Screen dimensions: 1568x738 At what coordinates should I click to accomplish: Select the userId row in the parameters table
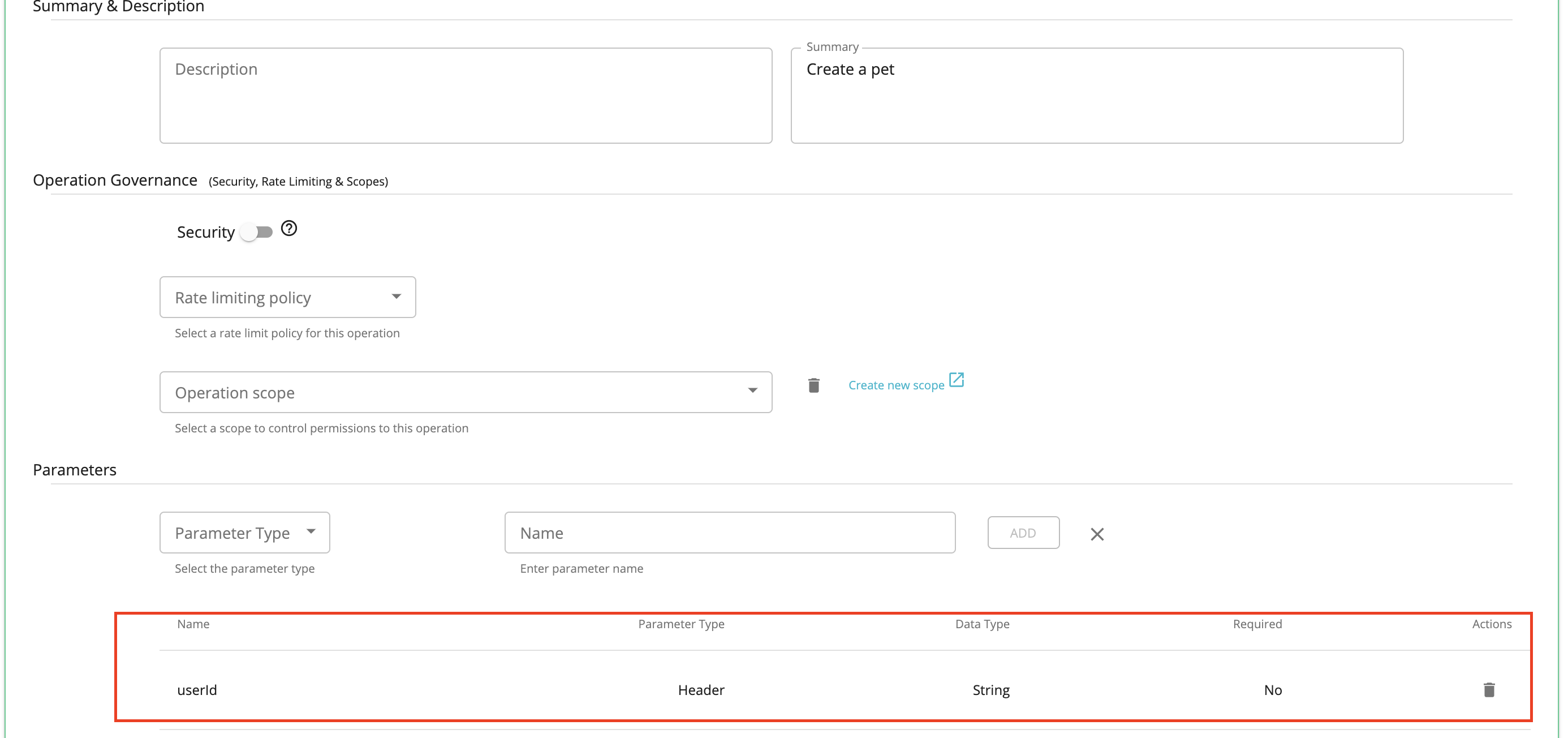point(730,690)
